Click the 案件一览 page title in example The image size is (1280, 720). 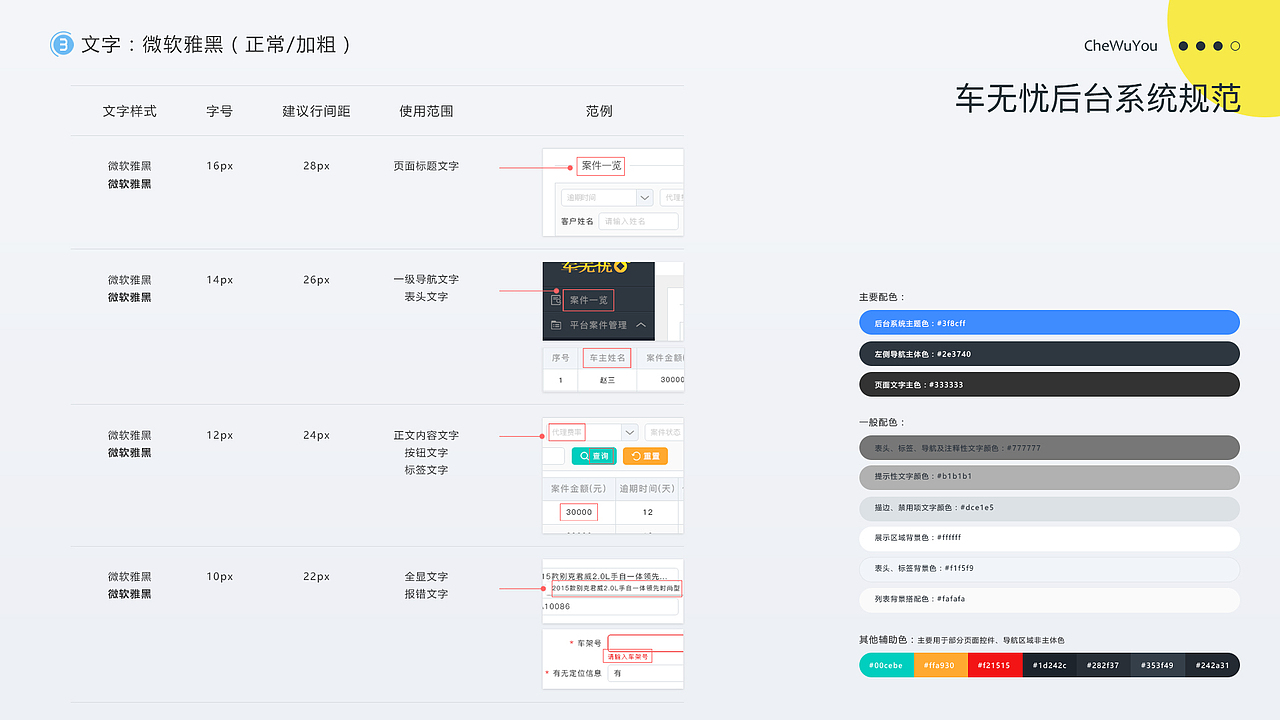click(x=601, y=166)
